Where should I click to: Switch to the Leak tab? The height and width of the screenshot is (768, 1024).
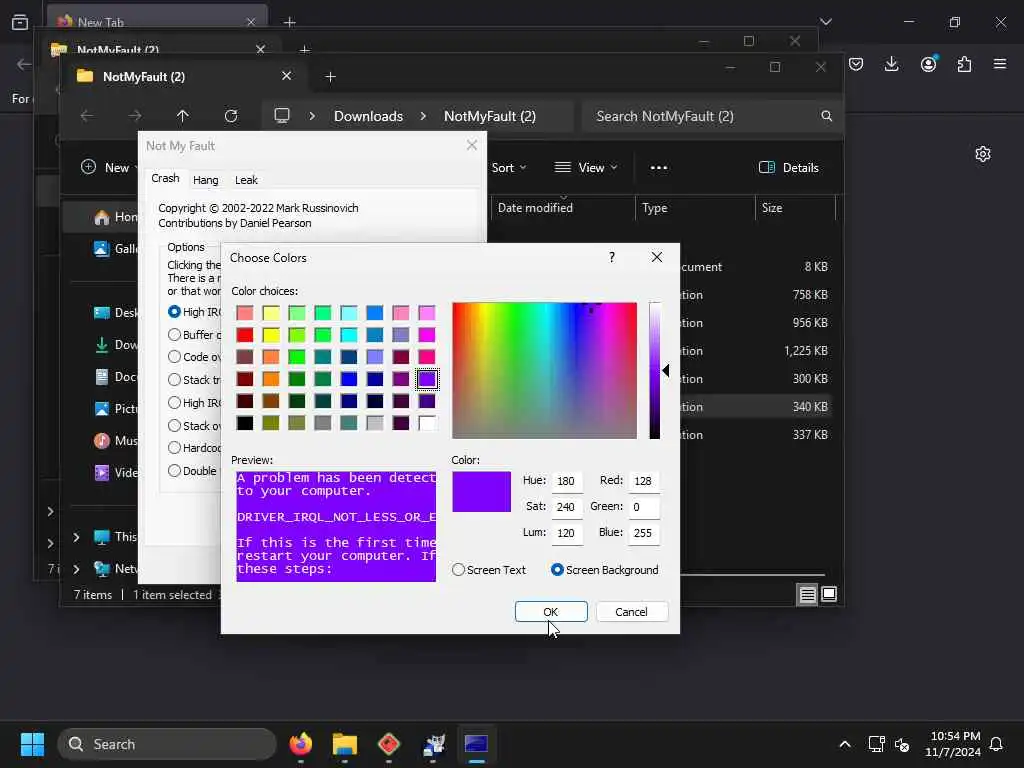pos(246,180)
